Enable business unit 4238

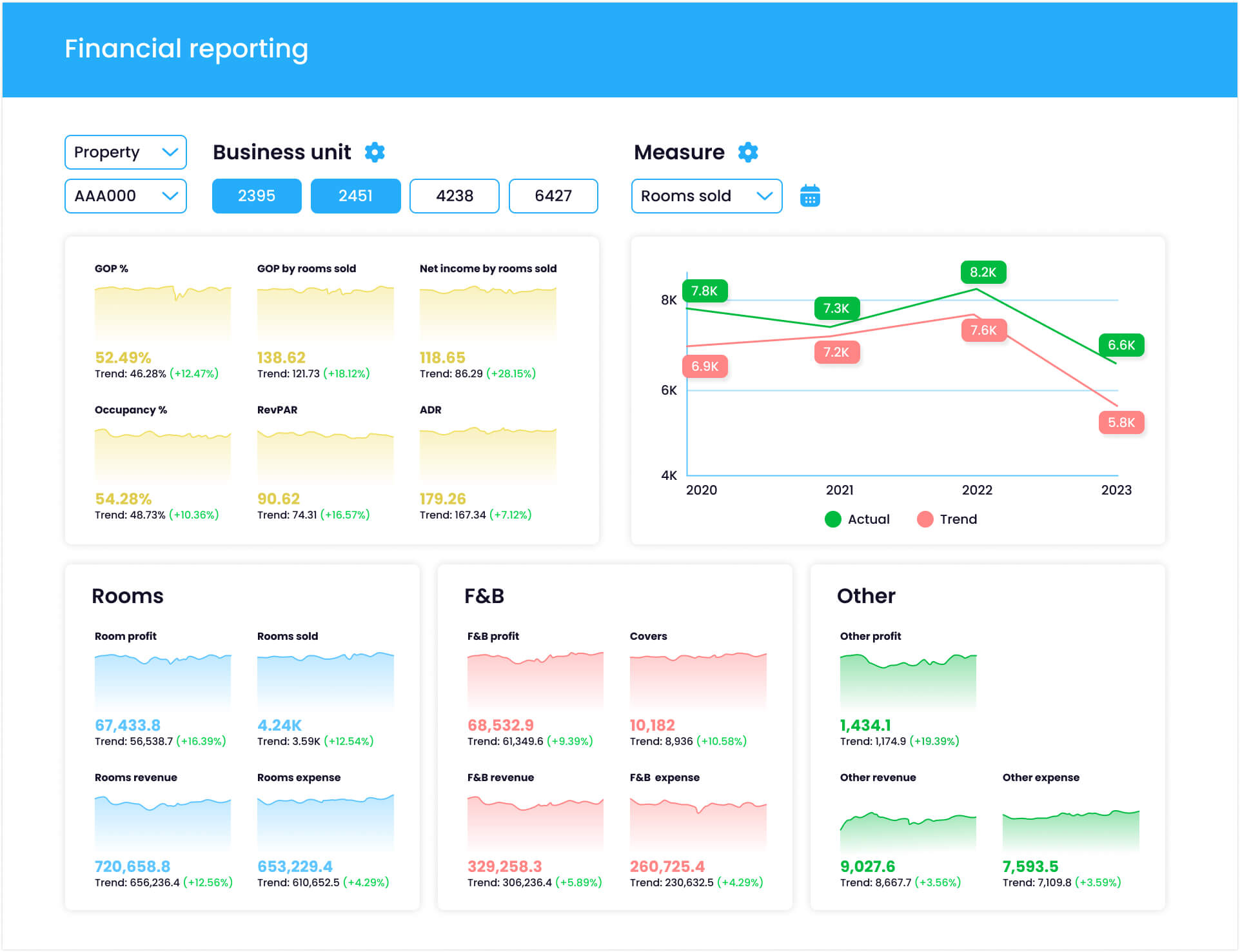coord(455,196)
